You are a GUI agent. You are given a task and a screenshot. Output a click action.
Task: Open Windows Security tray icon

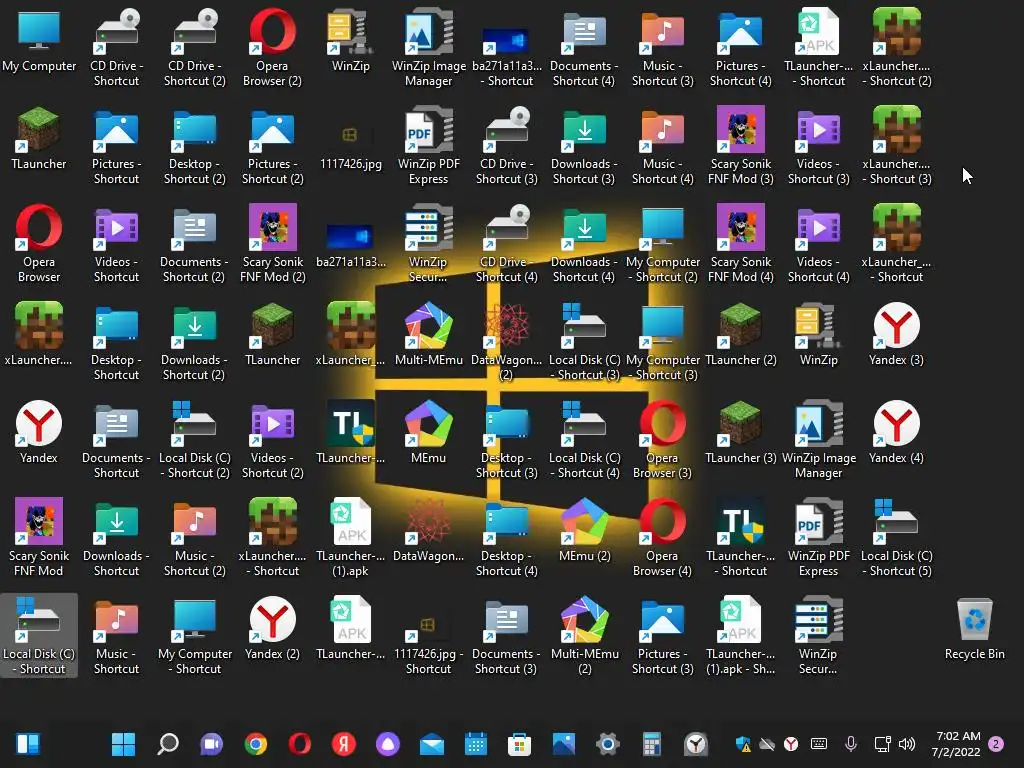(743, 743)
